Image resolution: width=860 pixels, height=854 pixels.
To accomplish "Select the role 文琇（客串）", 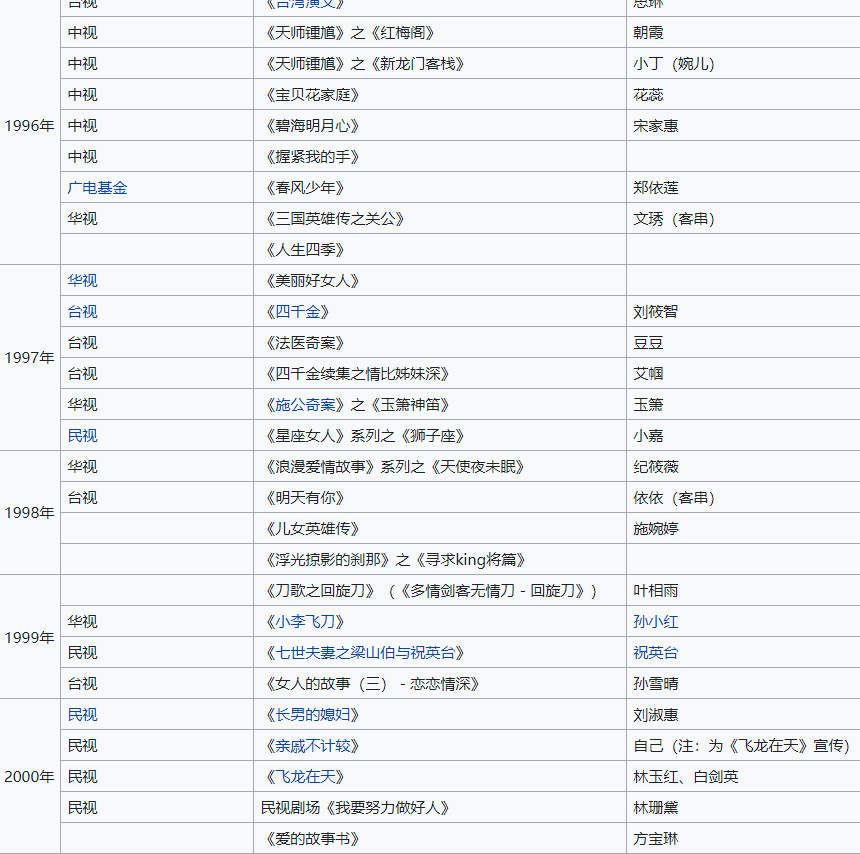I will tap(674, 218).
